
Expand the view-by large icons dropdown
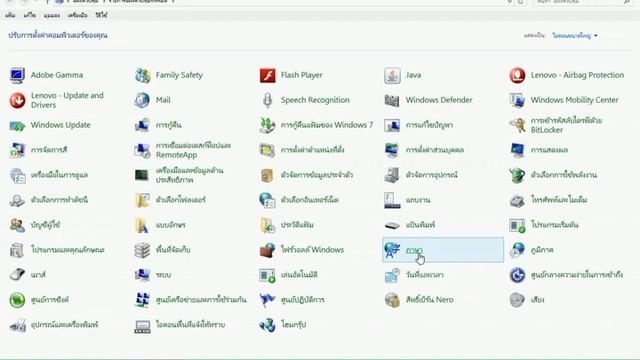point(575,36)
